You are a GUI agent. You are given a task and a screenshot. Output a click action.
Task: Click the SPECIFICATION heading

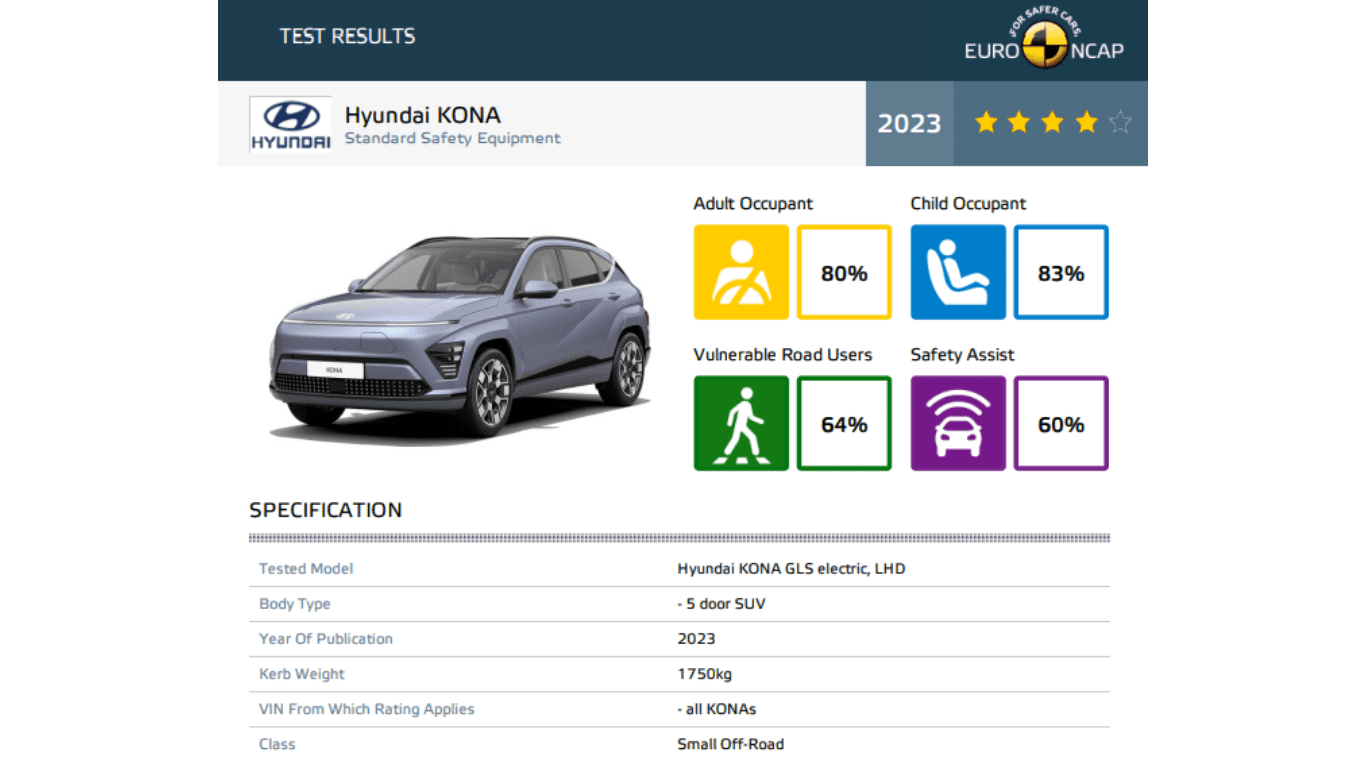[x=325, y=510]
